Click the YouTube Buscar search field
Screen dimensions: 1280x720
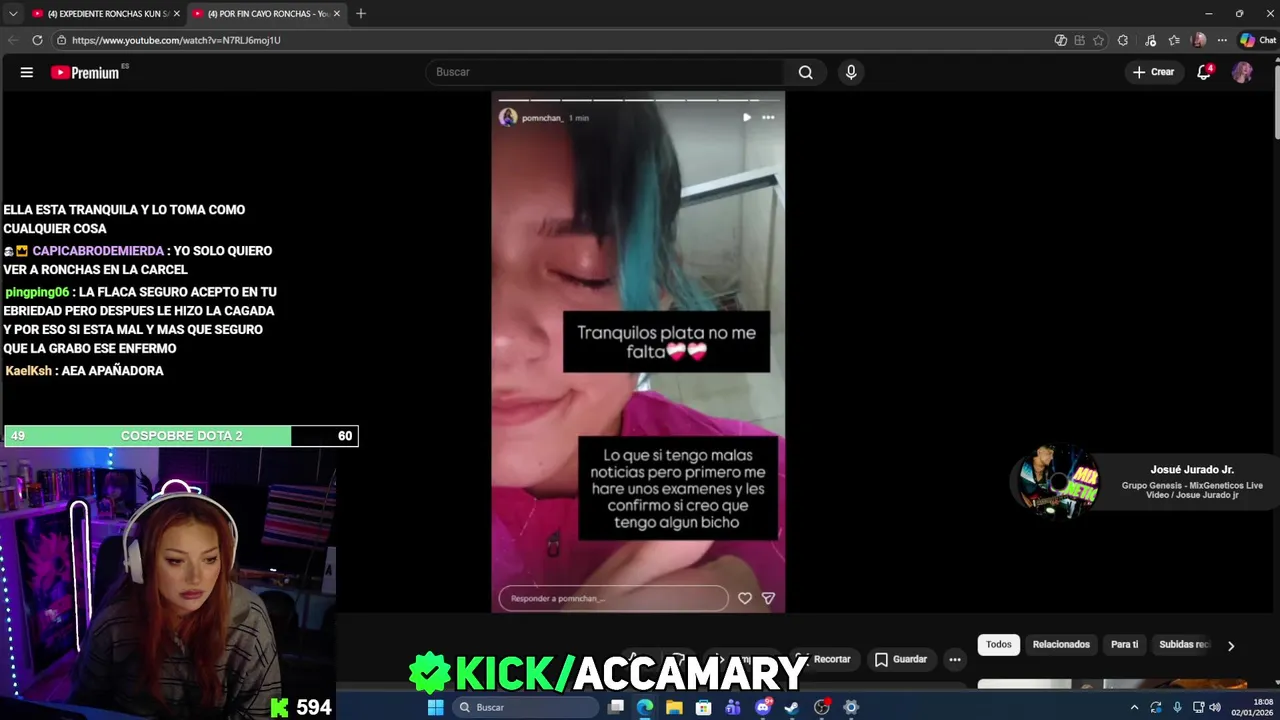click(607, 72)
